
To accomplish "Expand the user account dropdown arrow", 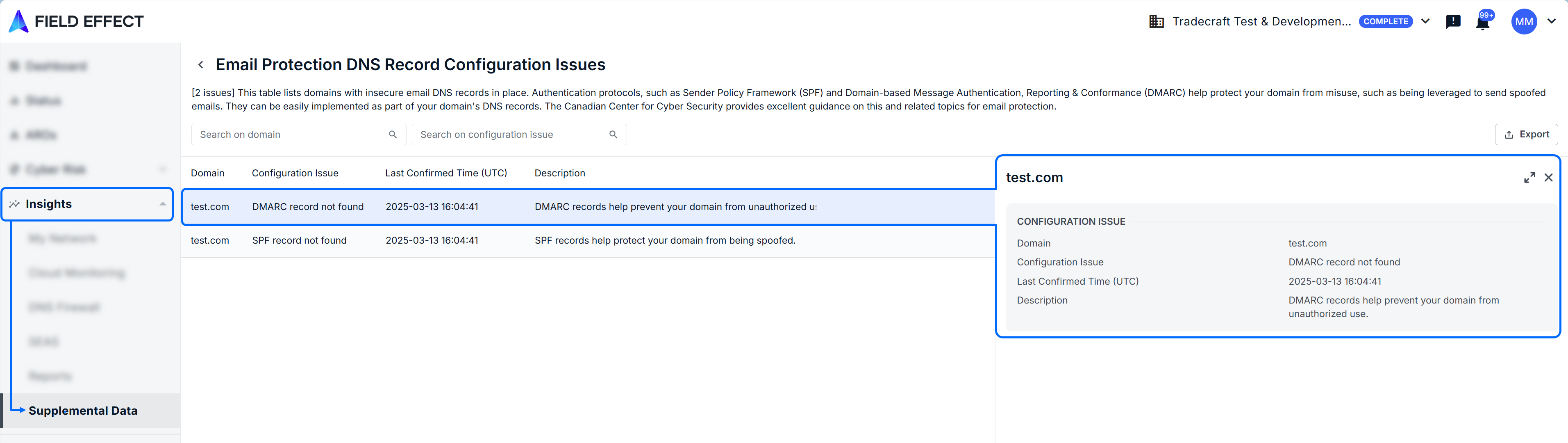I will (x=1552, y=21).
